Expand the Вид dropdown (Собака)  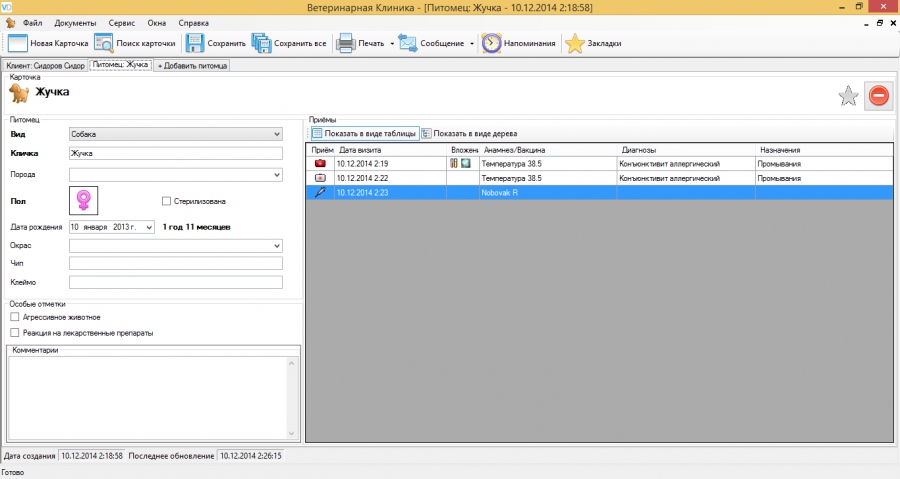point(277,134)
